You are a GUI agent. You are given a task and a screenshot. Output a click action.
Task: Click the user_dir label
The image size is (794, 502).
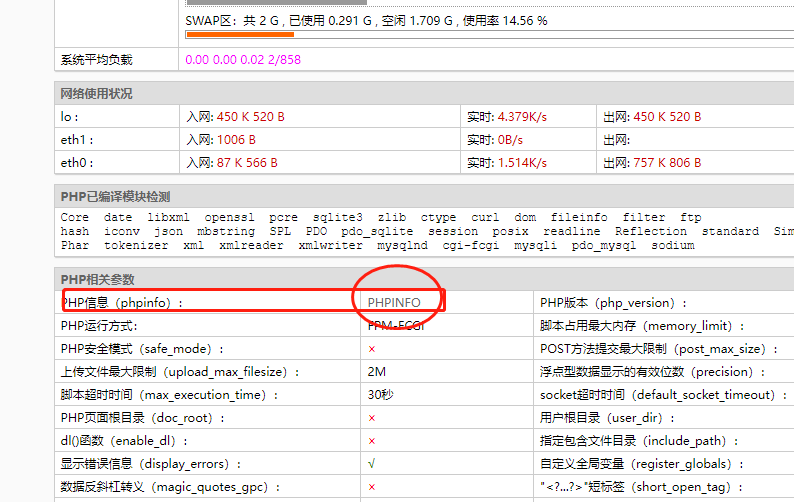pos(607,418)
